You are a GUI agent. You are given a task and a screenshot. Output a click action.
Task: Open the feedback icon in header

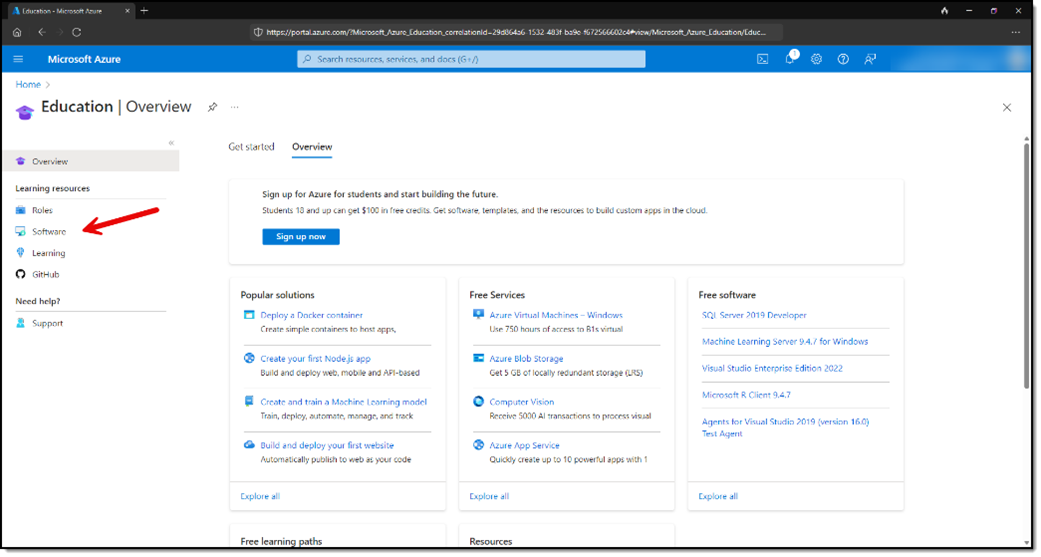[870, 59]
